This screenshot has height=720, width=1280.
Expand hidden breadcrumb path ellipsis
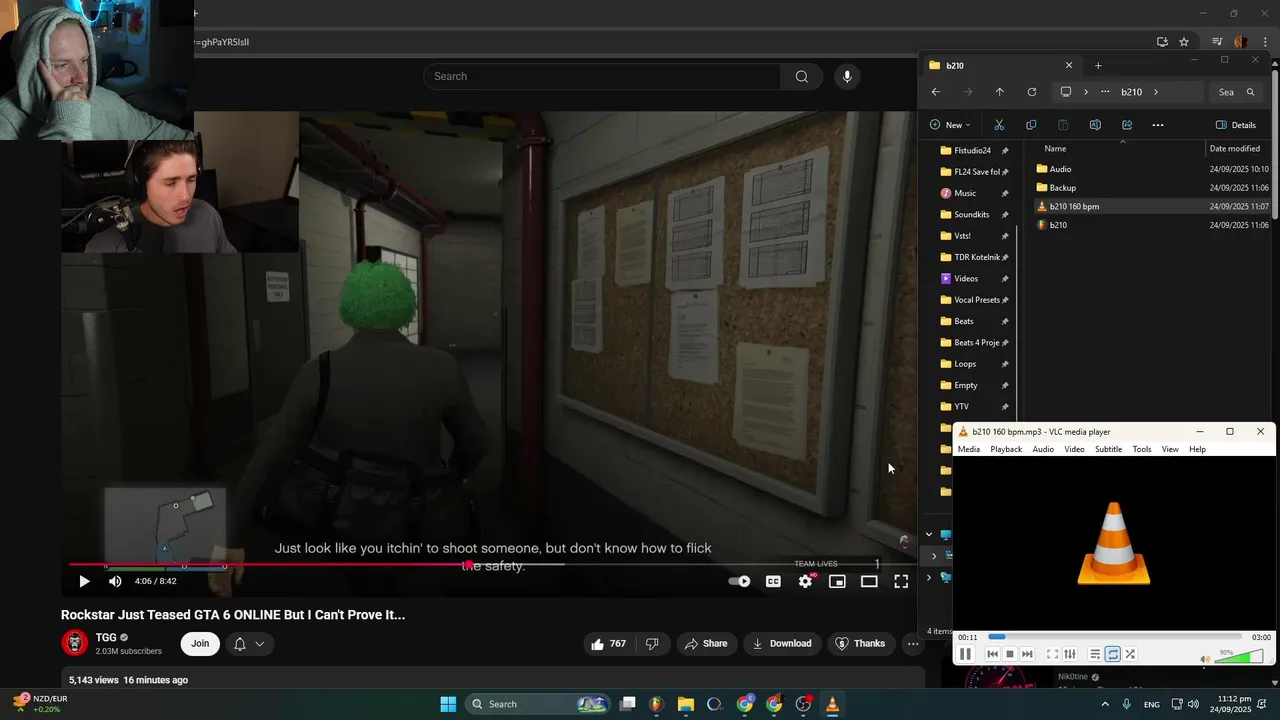[x=1105, y=92]
